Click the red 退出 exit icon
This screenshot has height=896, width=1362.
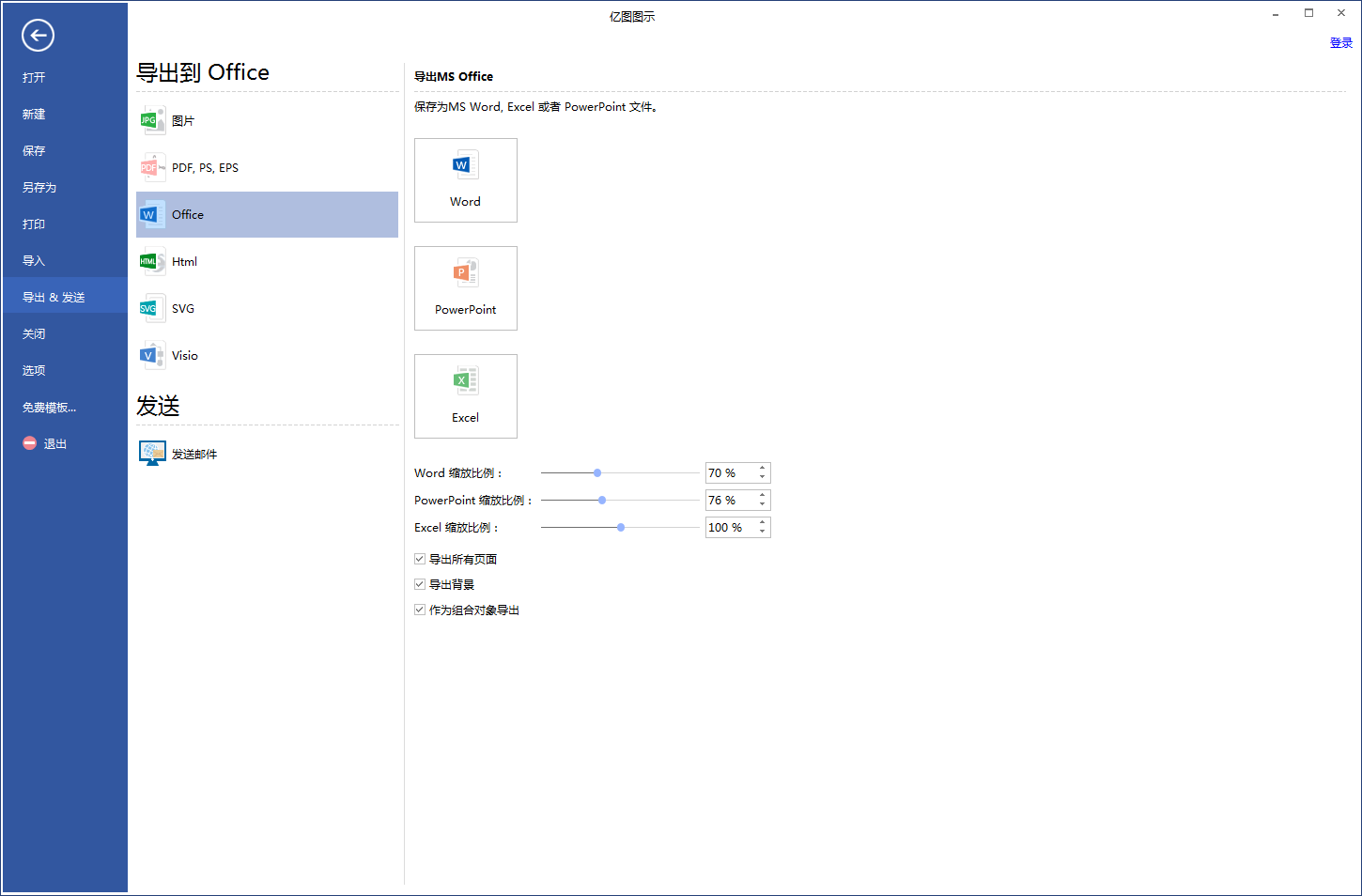pyautogui.click(x=29, y=443)
